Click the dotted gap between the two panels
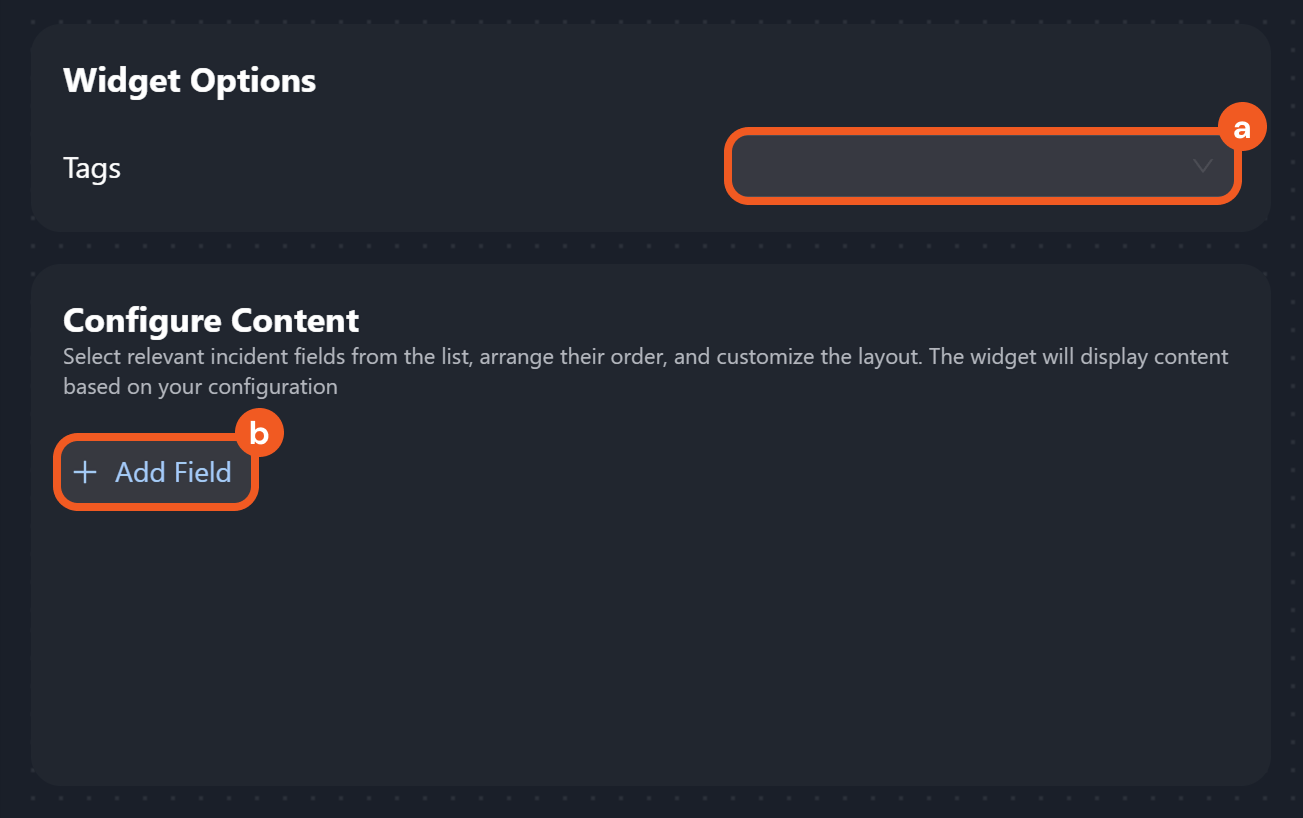Viewport: 1303px width, 818px height. tap(650, 248)
